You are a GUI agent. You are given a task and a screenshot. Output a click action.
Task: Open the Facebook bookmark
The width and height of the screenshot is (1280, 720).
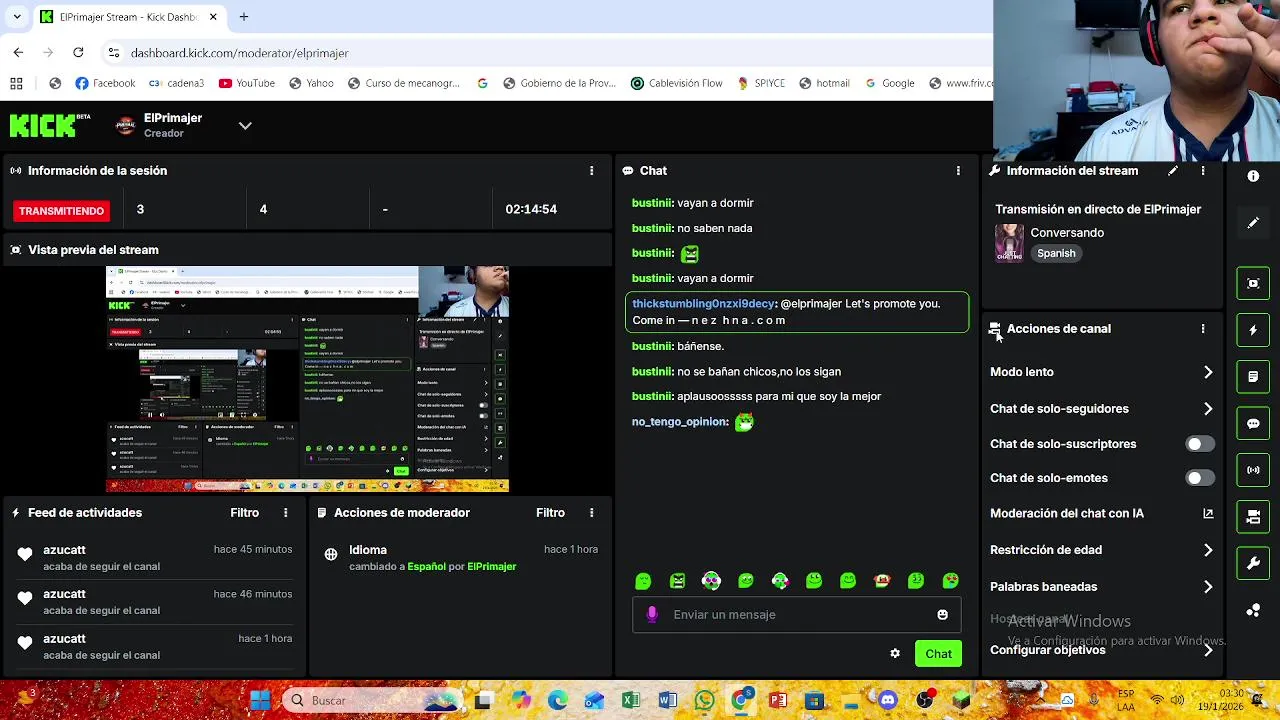(105, 83)
